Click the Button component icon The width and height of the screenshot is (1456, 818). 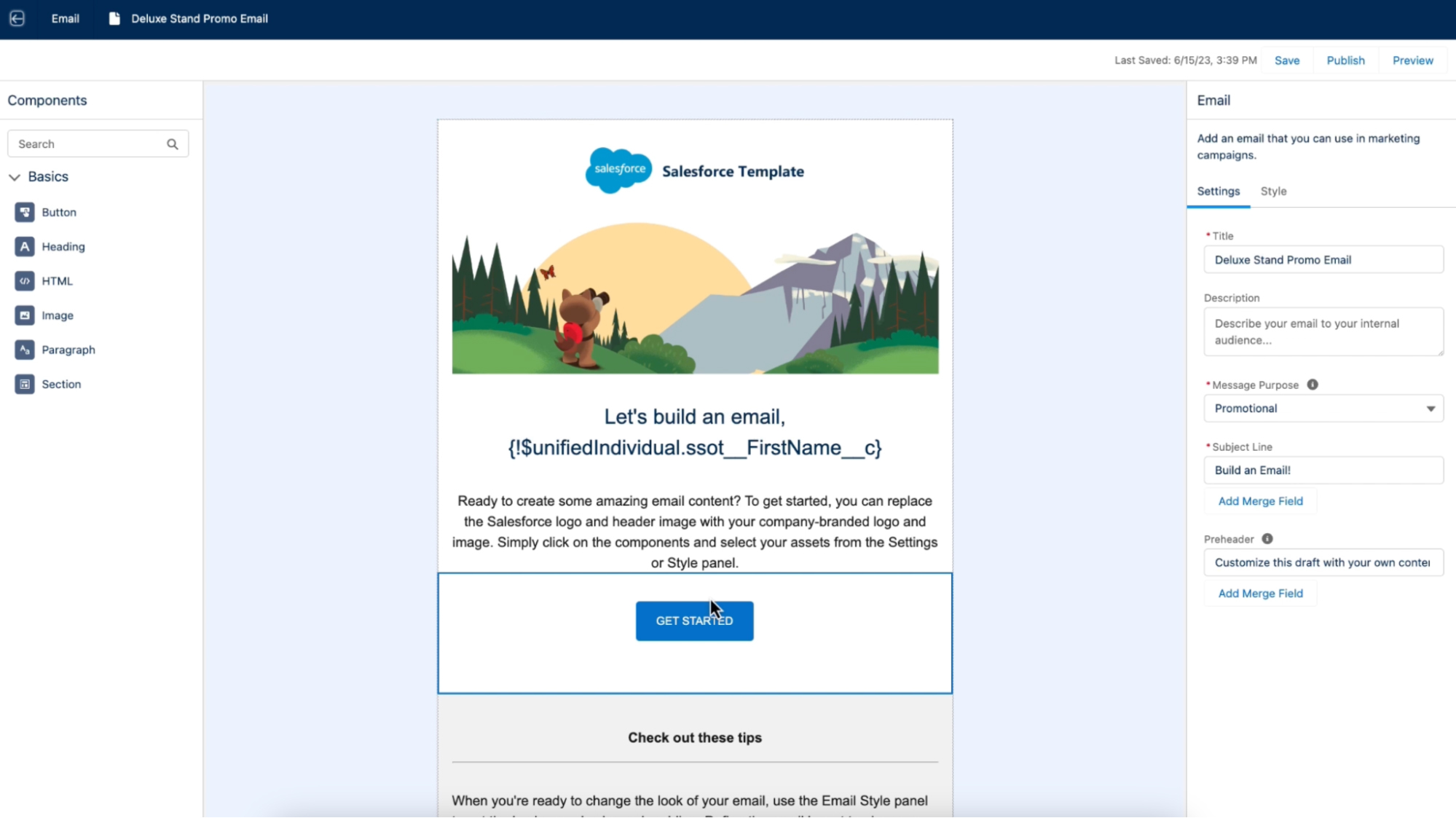click(25, 212)
